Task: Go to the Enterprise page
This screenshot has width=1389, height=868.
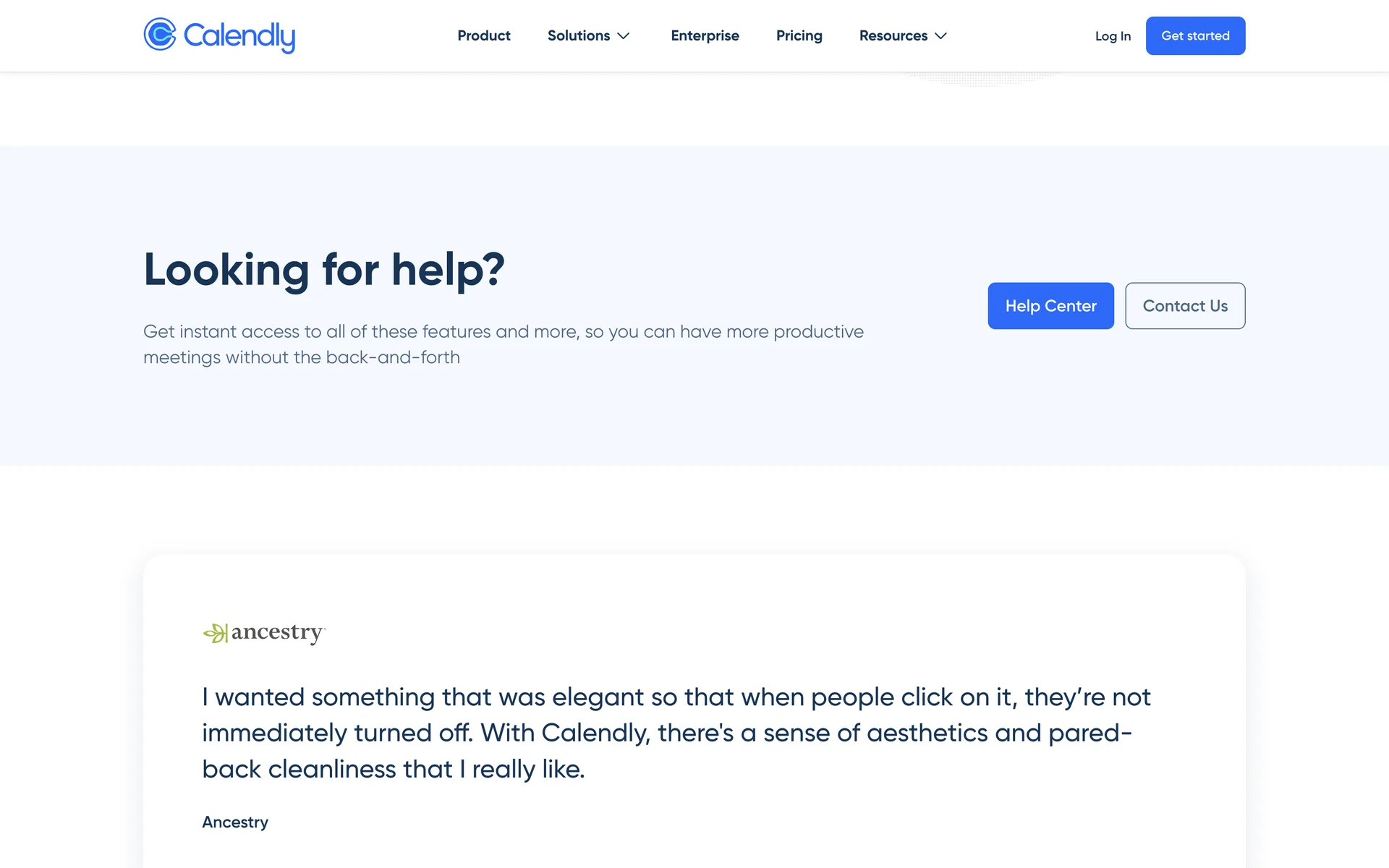Action: click(705, 36)
